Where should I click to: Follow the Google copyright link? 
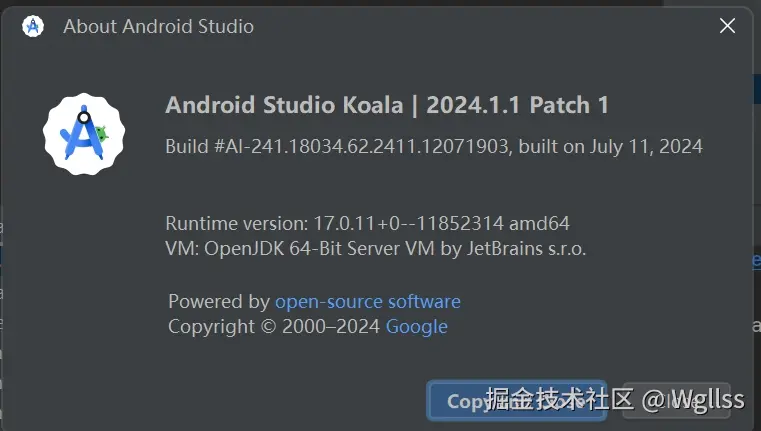pyautogui.click(x=416, y=326)
